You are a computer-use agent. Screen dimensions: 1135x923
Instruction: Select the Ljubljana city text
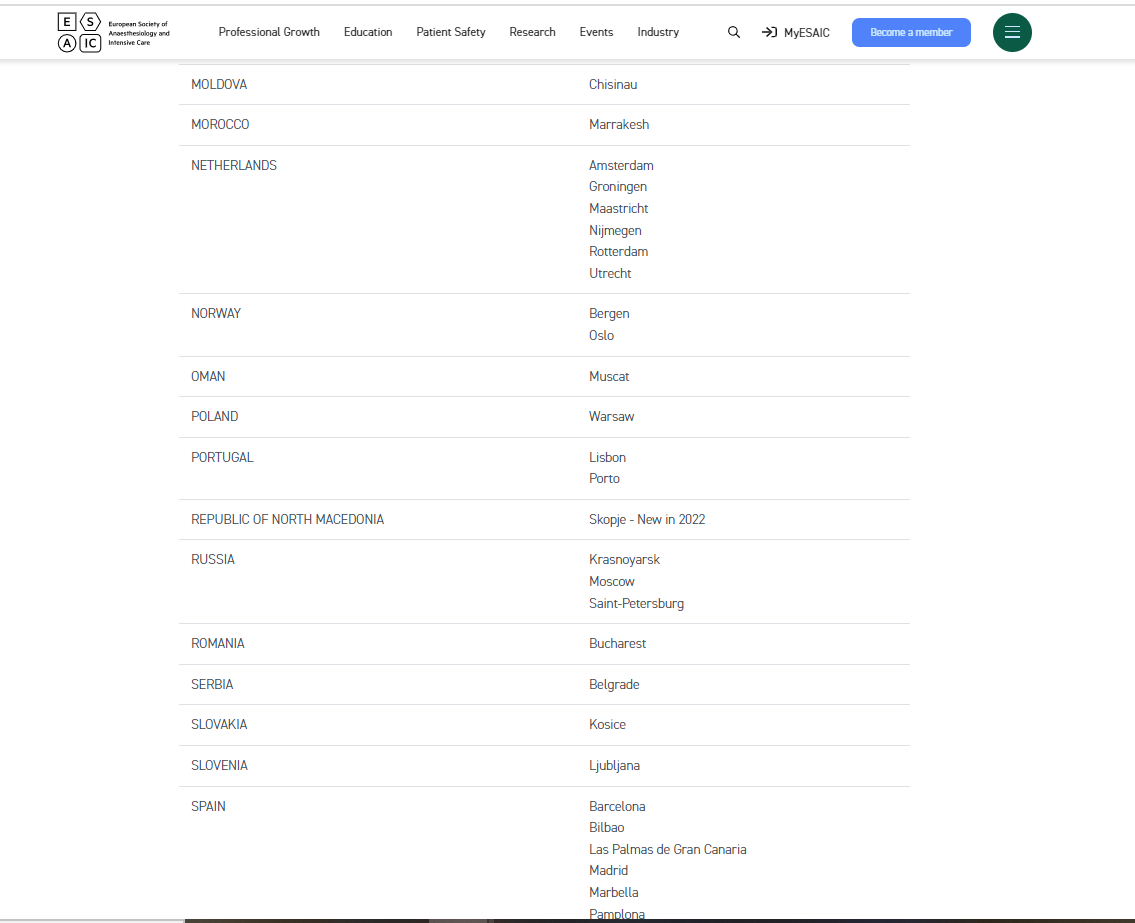tap(614, 766)
